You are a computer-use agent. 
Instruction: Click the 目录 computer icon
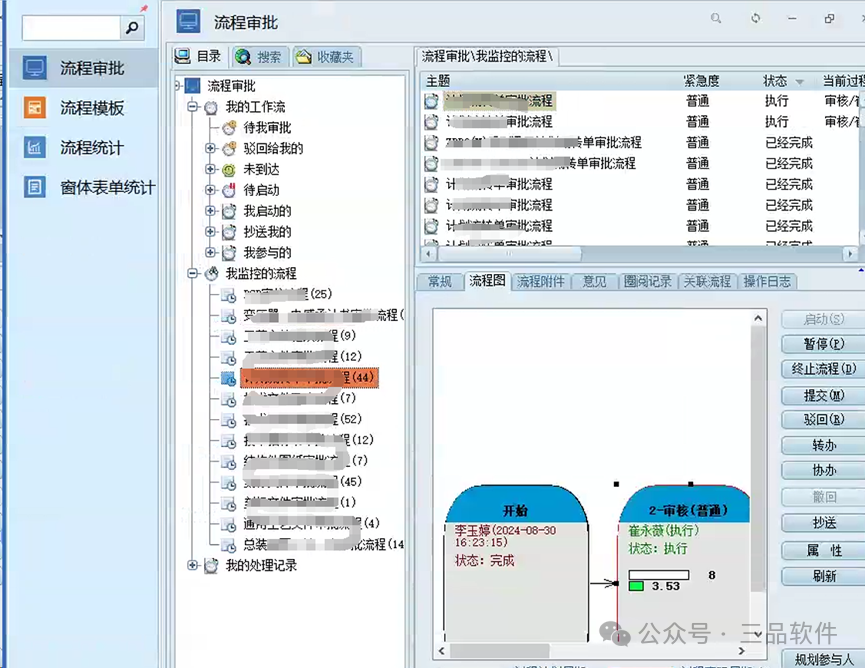(x=182, y=55)
